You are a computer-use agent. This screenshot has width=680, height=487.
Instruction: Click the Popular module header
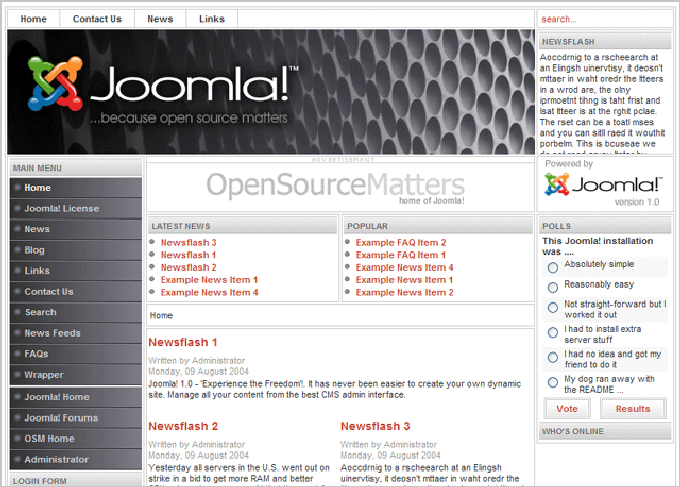(438, 226)
